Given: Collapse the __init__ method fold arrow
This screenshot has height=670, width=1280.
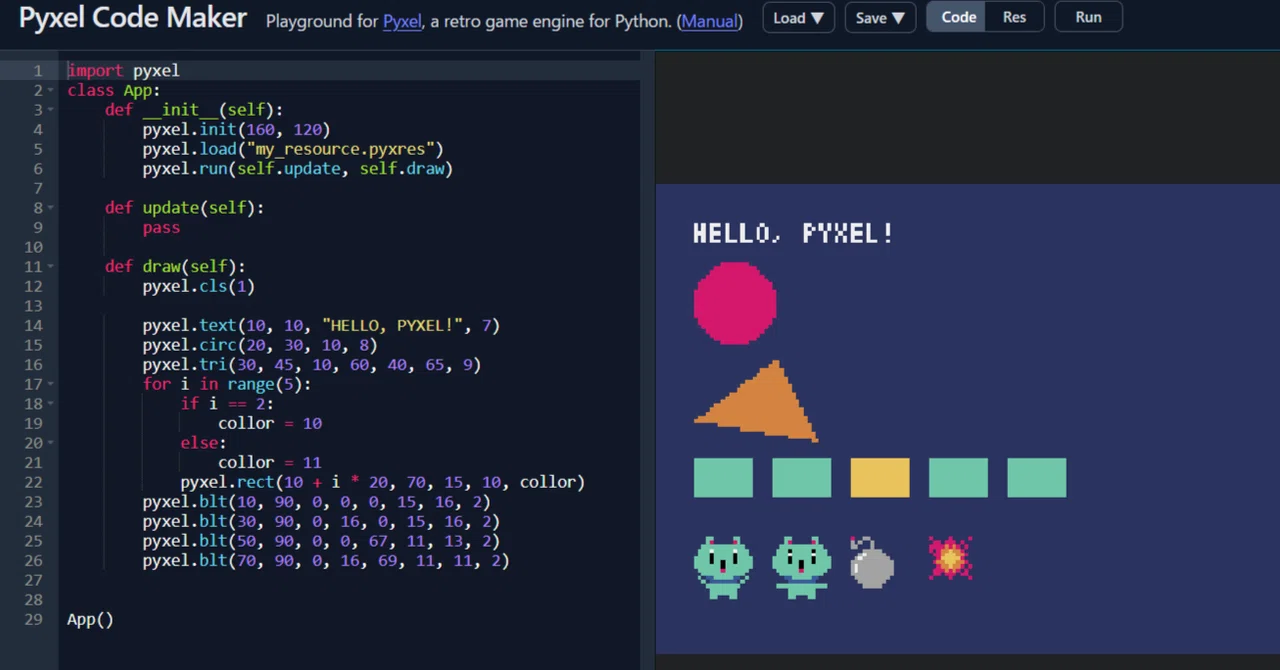Looking at the screenshot, I should pos(51,110).
